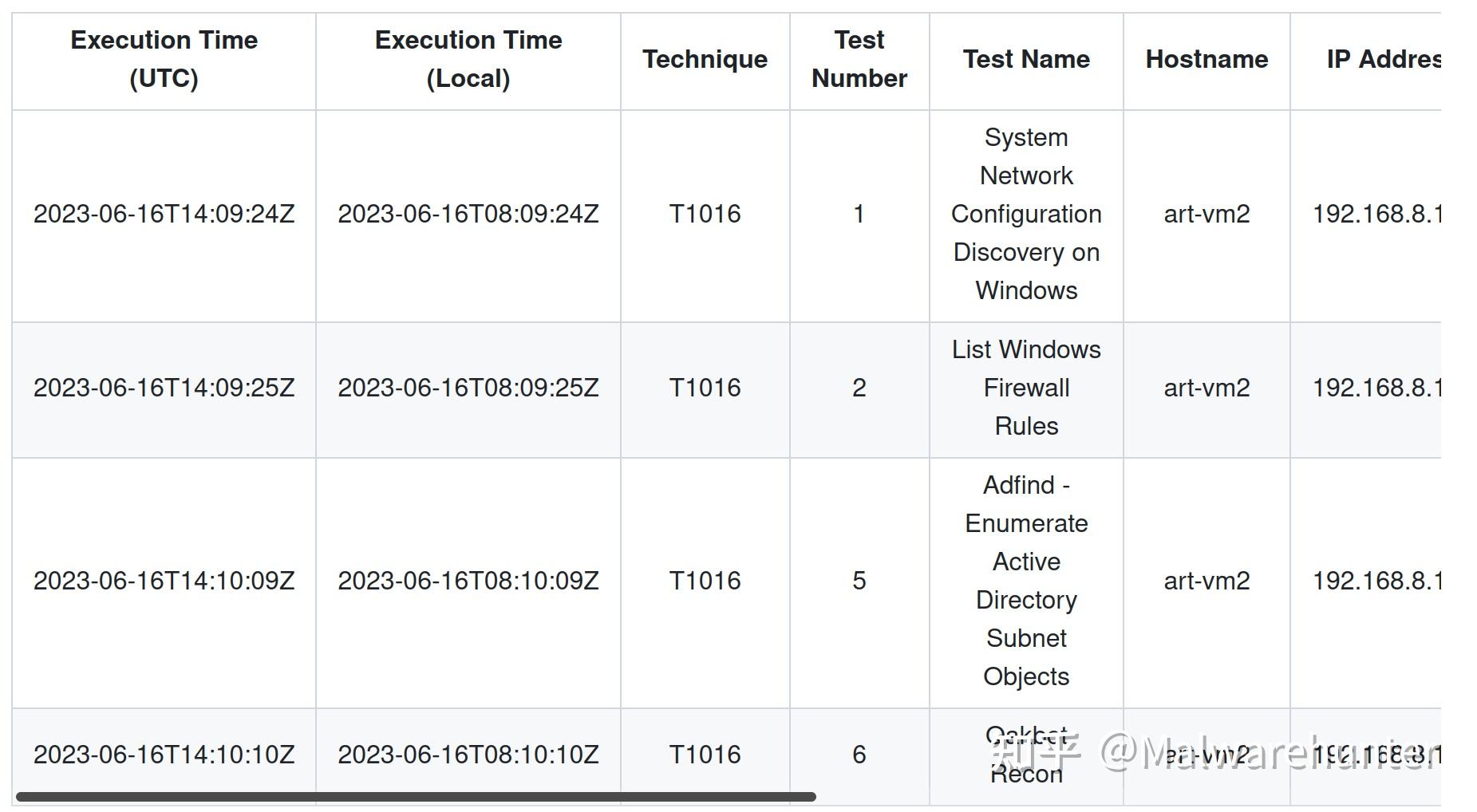Select the Test Name column header
Screen dimensions: 1477x812
pos(1026,60)
